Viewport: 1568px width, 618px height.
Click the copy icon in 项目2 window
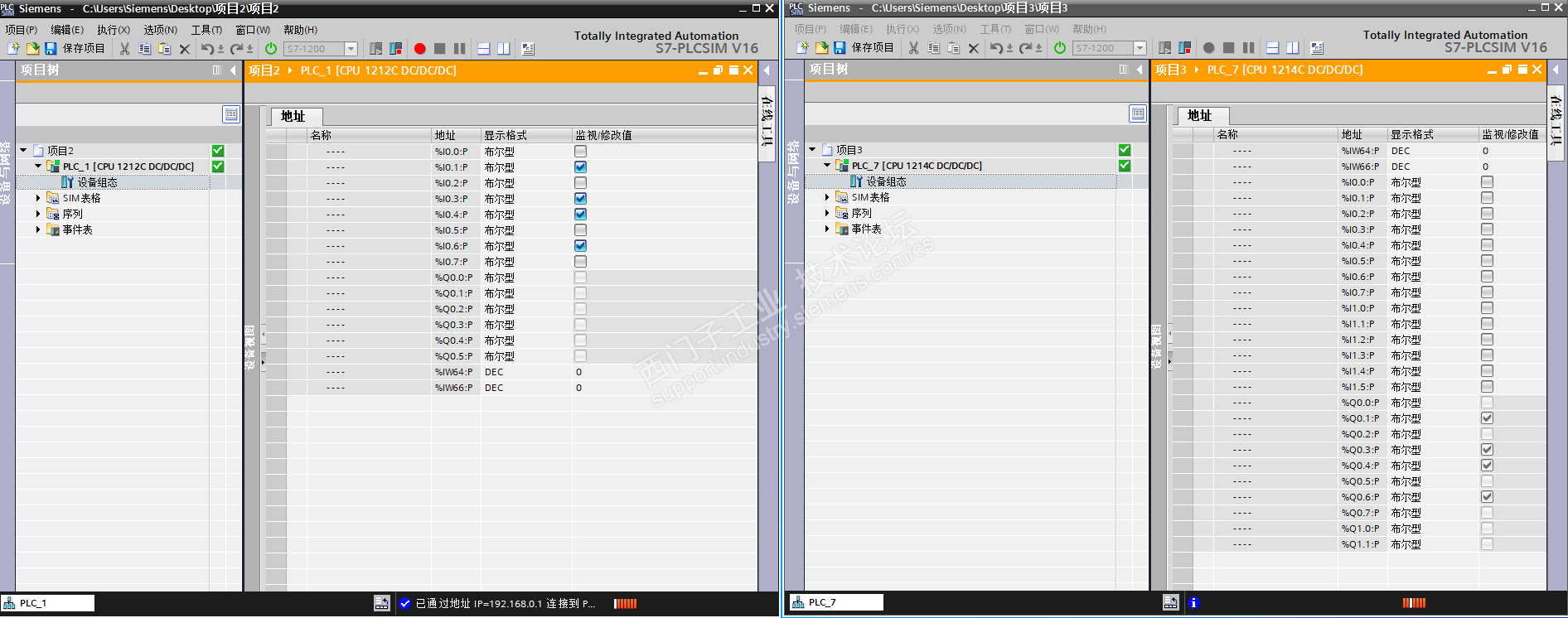(x=144, y=49)
